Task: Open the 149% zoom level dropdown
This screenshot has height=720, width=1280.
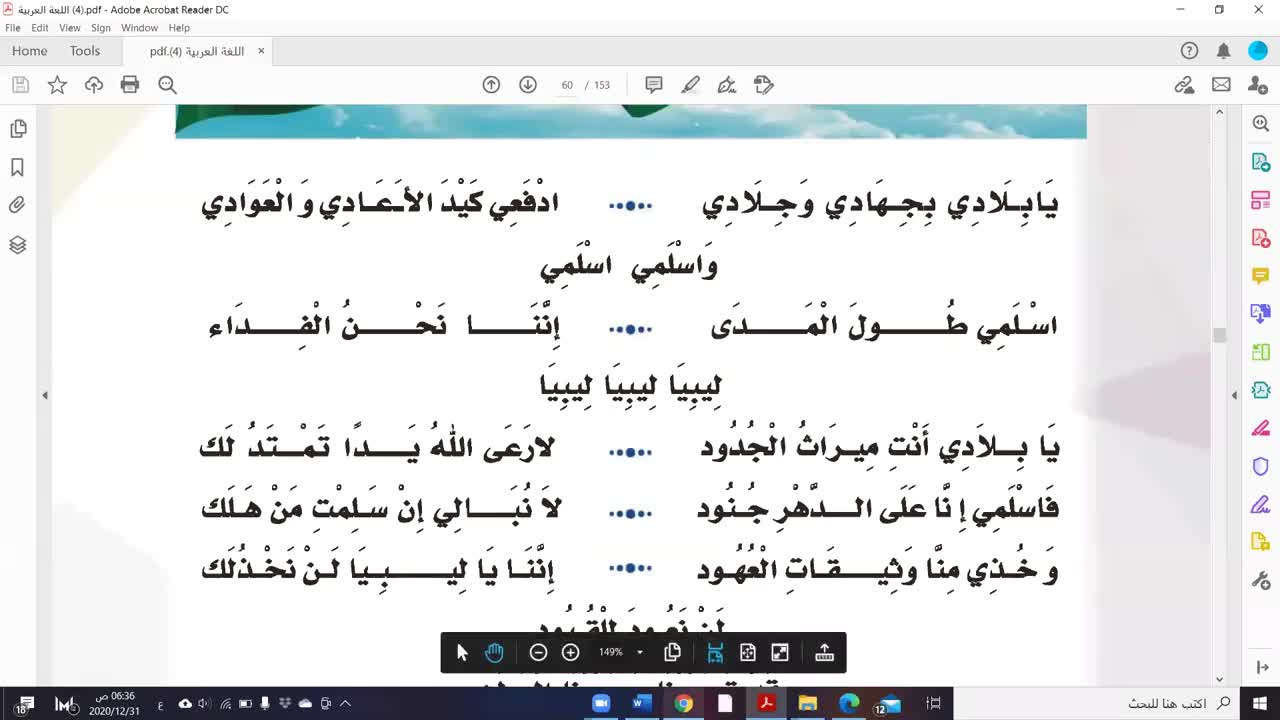Action: coord(640,653)
